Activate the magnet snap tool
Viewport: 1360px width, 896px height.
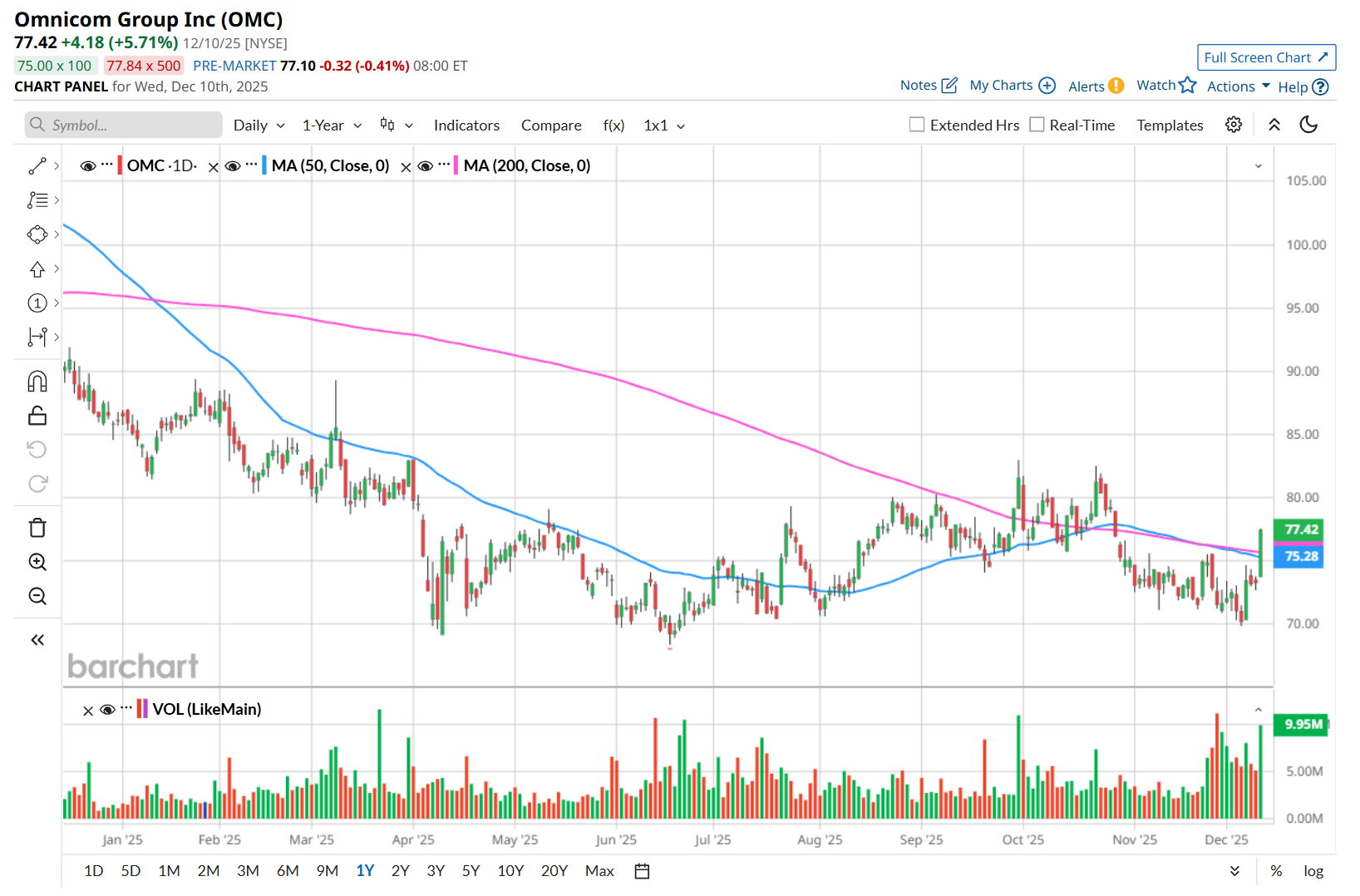pyautogui.click(x=37, y=382)
